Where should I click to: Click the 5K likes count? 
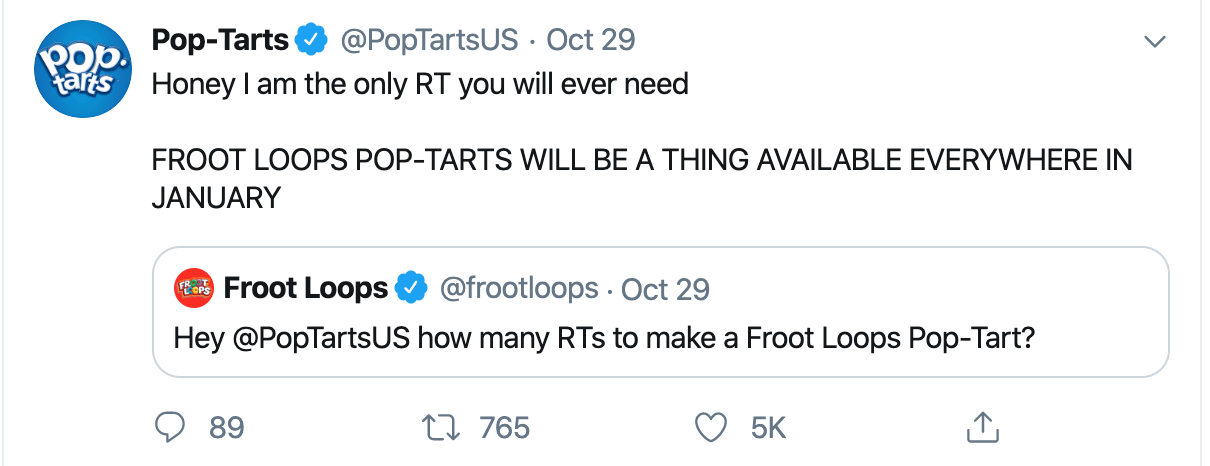tap(768, 428)
